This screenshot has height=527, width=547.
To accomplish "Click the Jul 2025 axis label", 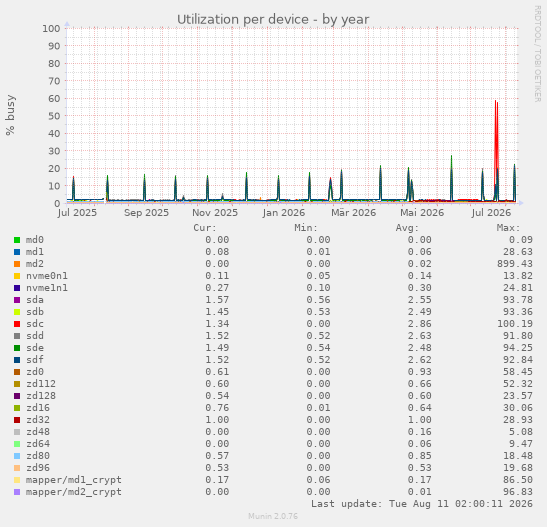I will pyautogui.click(x=77, y=213).
